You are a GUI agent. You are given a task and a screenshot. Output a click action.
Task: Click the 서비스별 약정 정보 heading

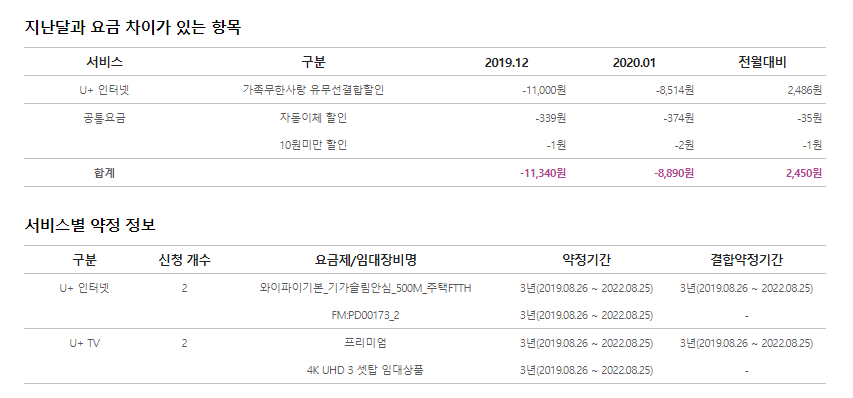click(90, 225)
